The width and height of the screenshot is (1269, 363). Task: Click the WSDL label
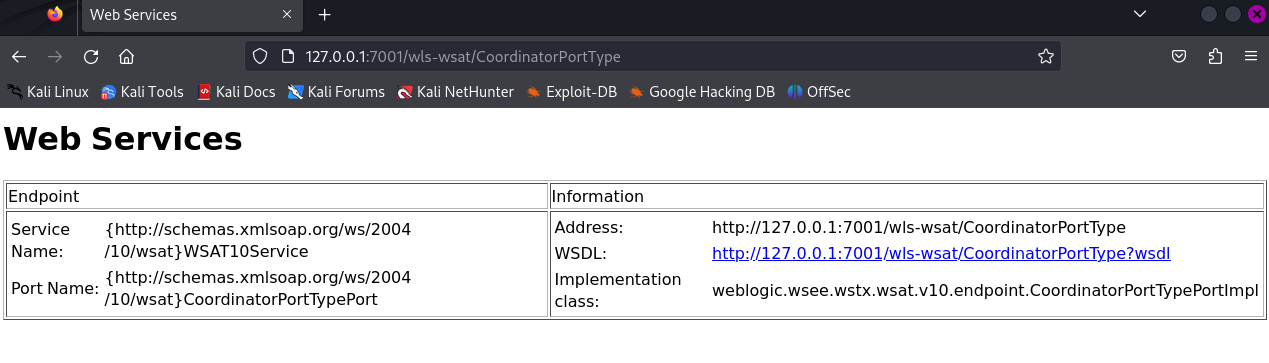[x=581, y=254]
